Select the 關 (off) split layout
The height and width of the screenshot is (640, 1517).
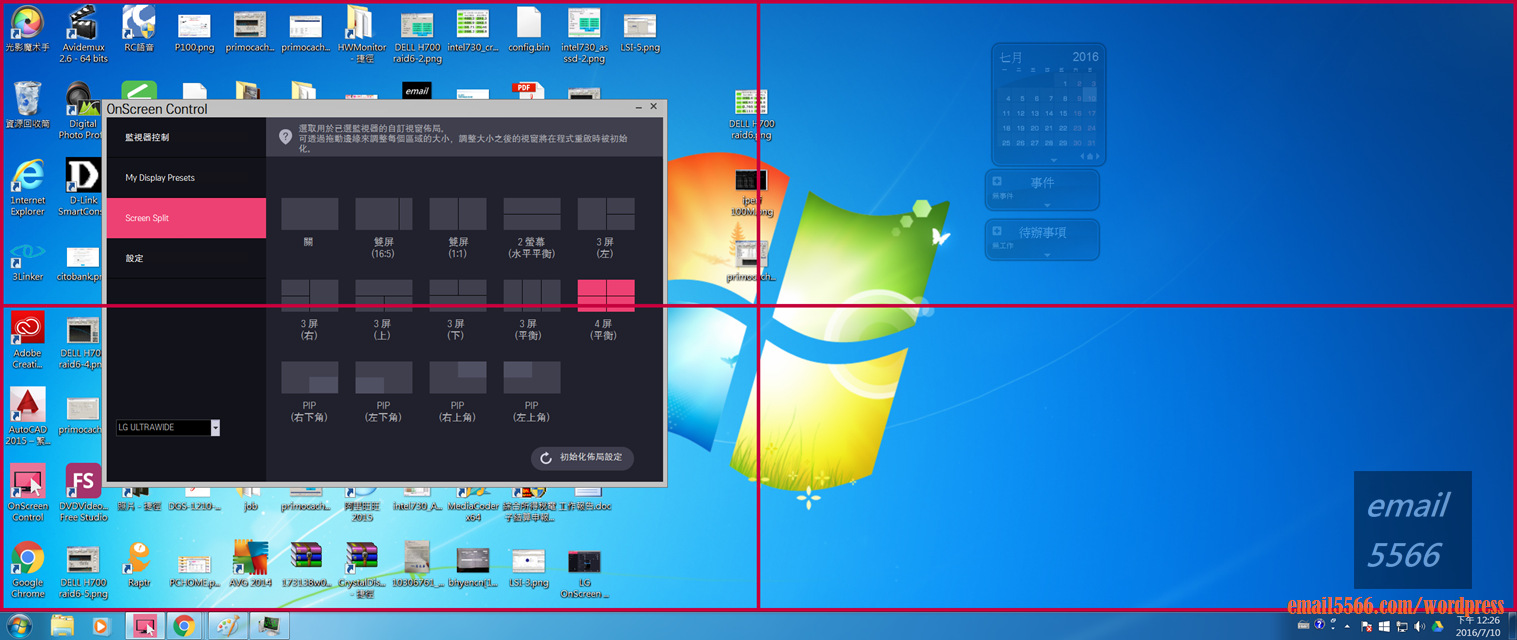coord(309,214)
